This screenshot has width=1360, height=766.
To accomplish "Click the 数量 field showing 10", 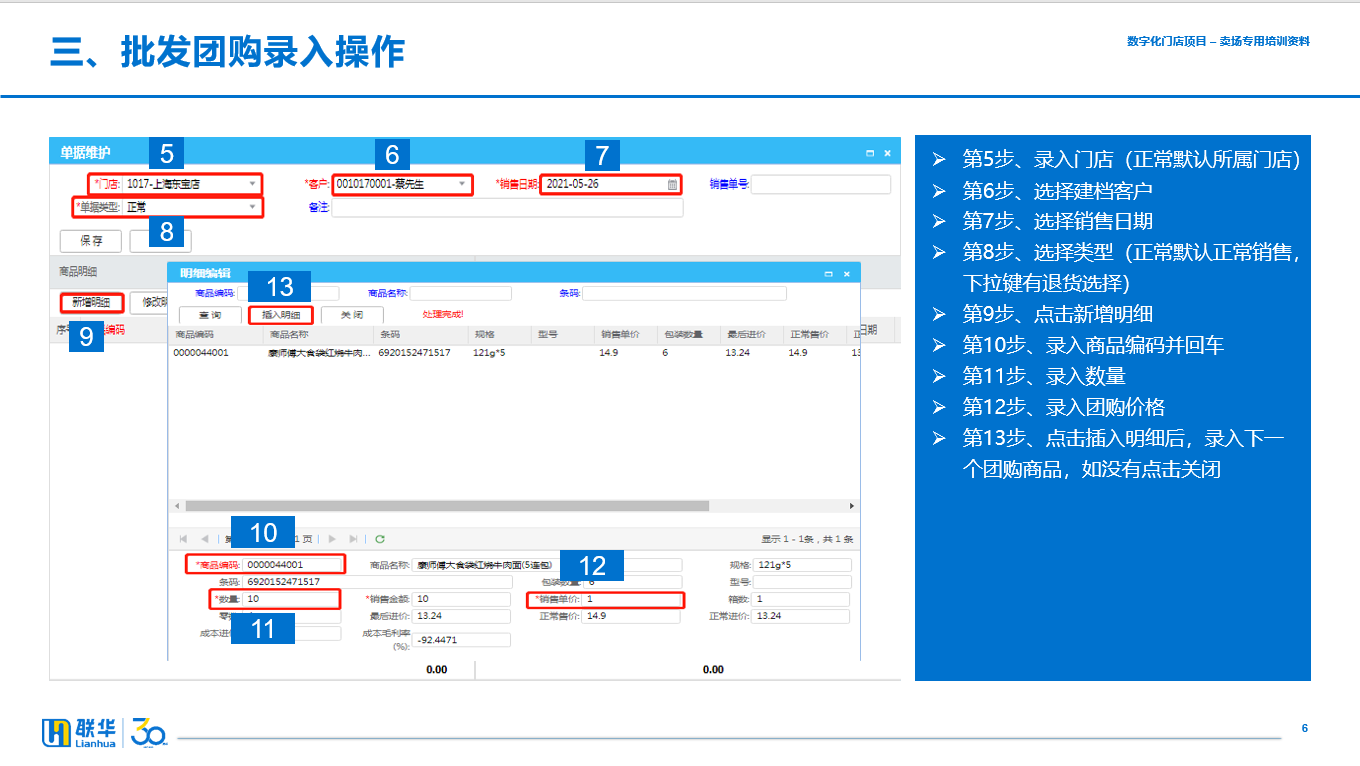I will pyautogui.click(x=292, y=599).
